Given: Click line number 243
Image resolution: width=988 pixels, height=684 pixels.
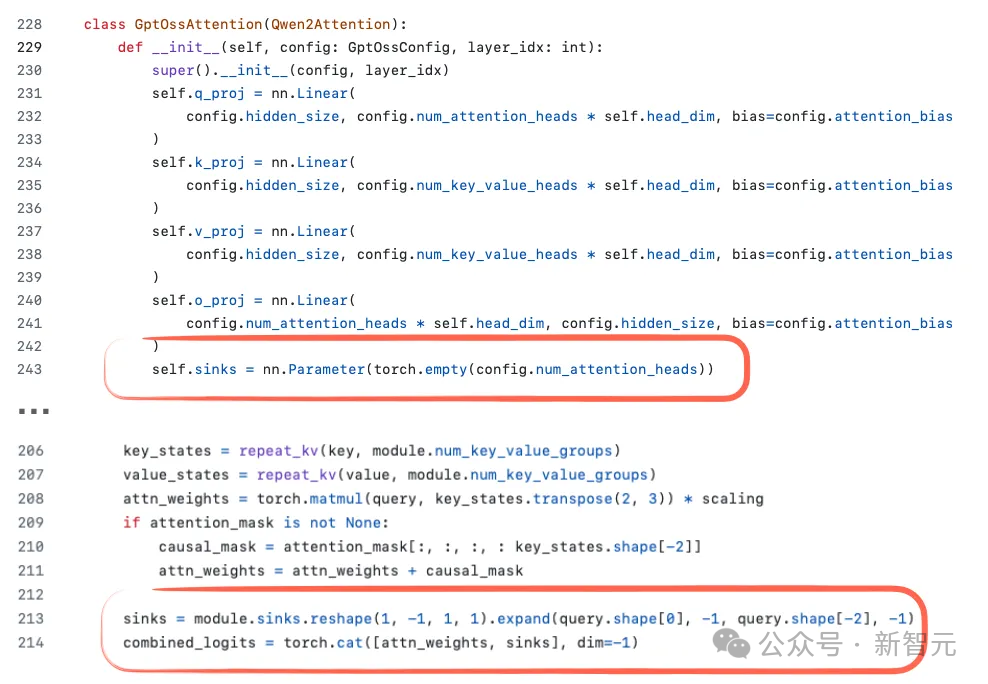Looking at the screenshot, I should (x=30, y=369).
